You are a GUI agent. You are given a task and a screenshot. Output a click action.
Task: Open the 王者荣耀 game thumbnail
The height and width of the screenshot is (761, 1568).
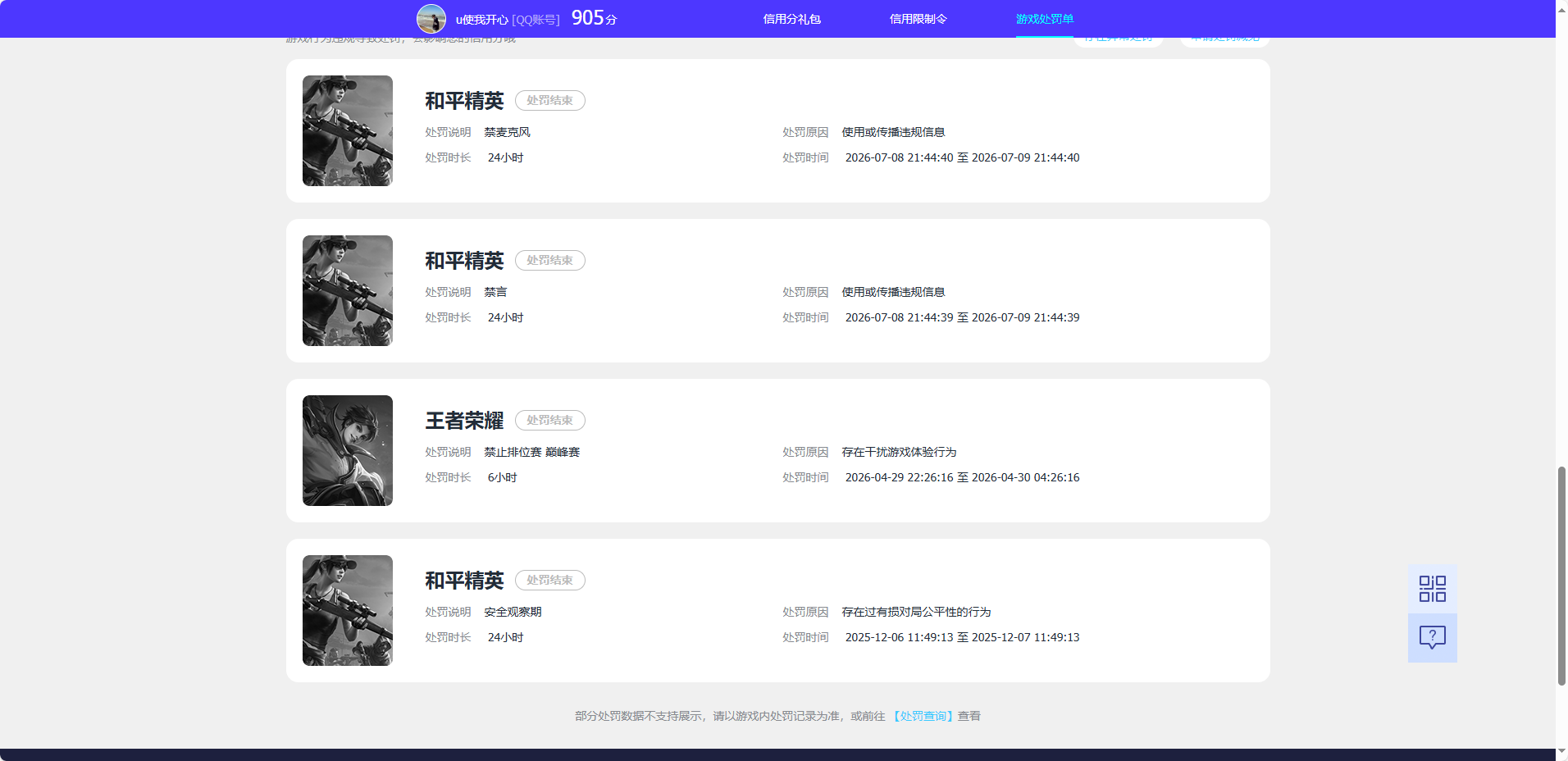(x=348, y=451)
